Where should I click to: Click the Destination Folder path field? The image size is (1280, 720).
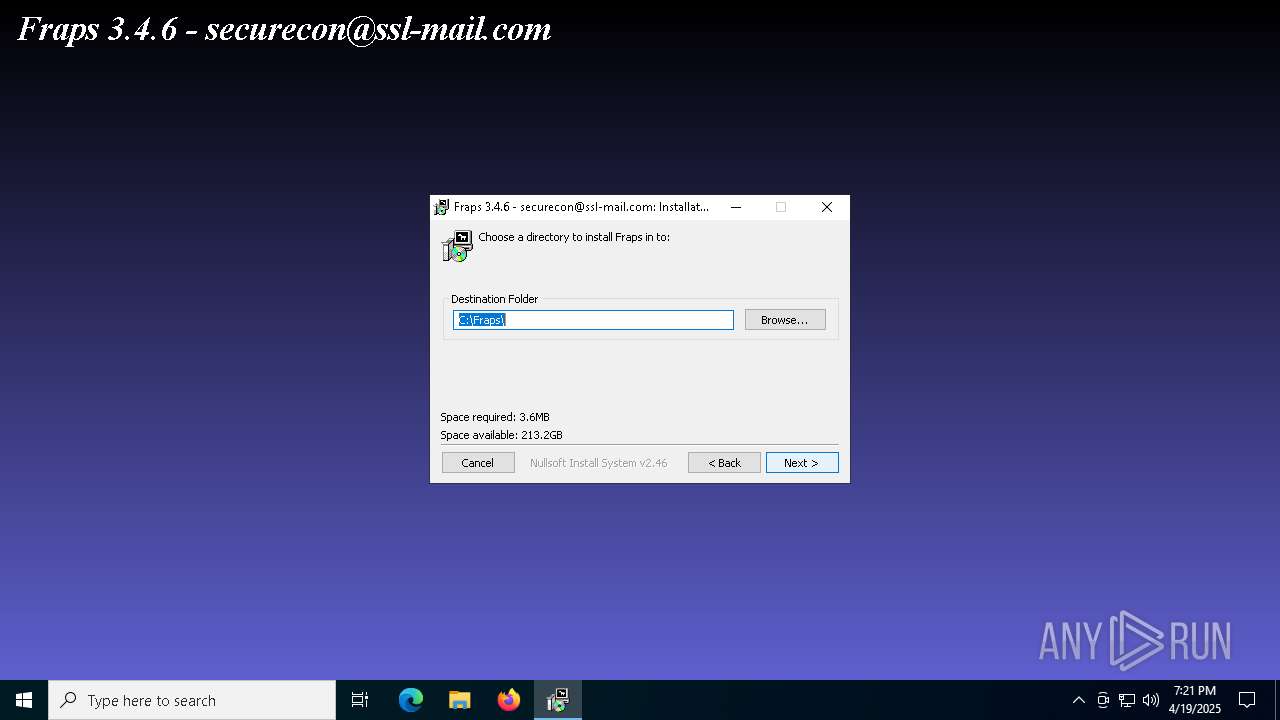[594, 320]
